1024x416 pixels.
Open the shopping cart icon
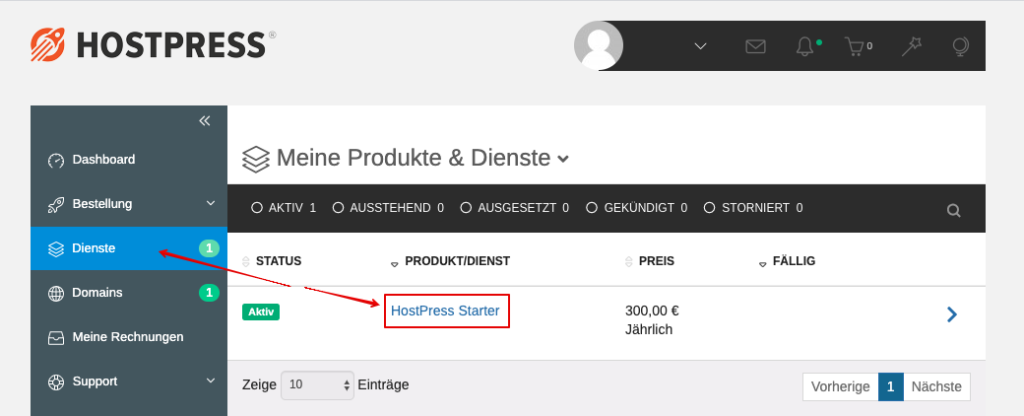point(857,46)
